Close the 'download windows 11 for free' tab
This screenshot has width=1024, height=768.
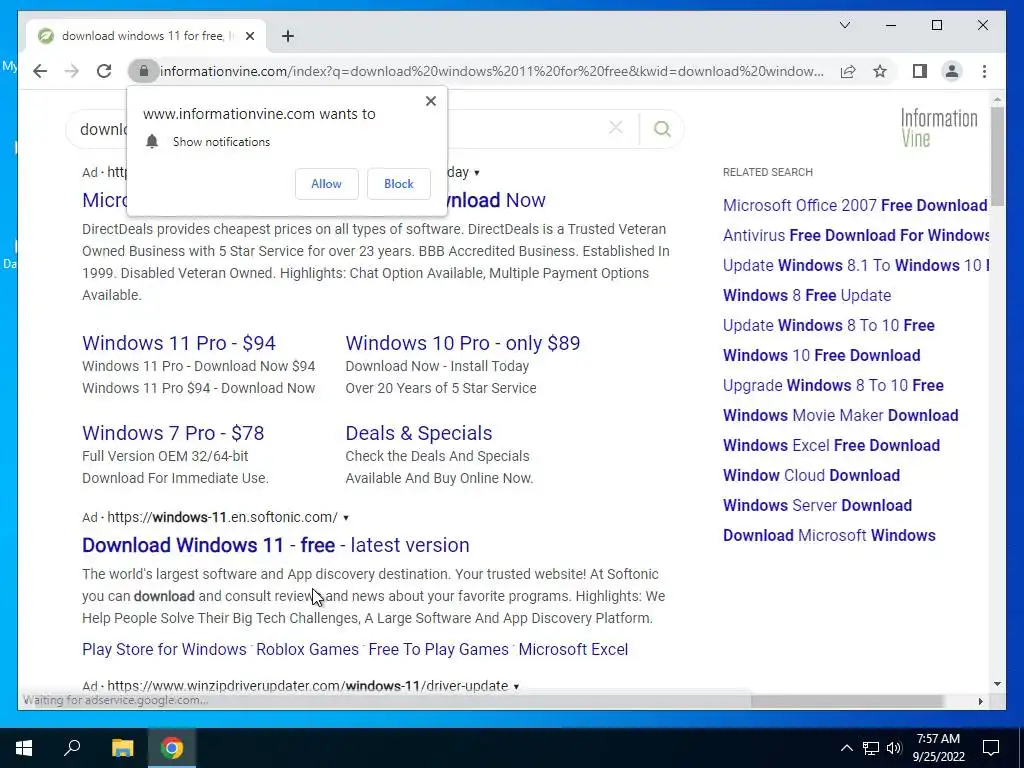249,36
